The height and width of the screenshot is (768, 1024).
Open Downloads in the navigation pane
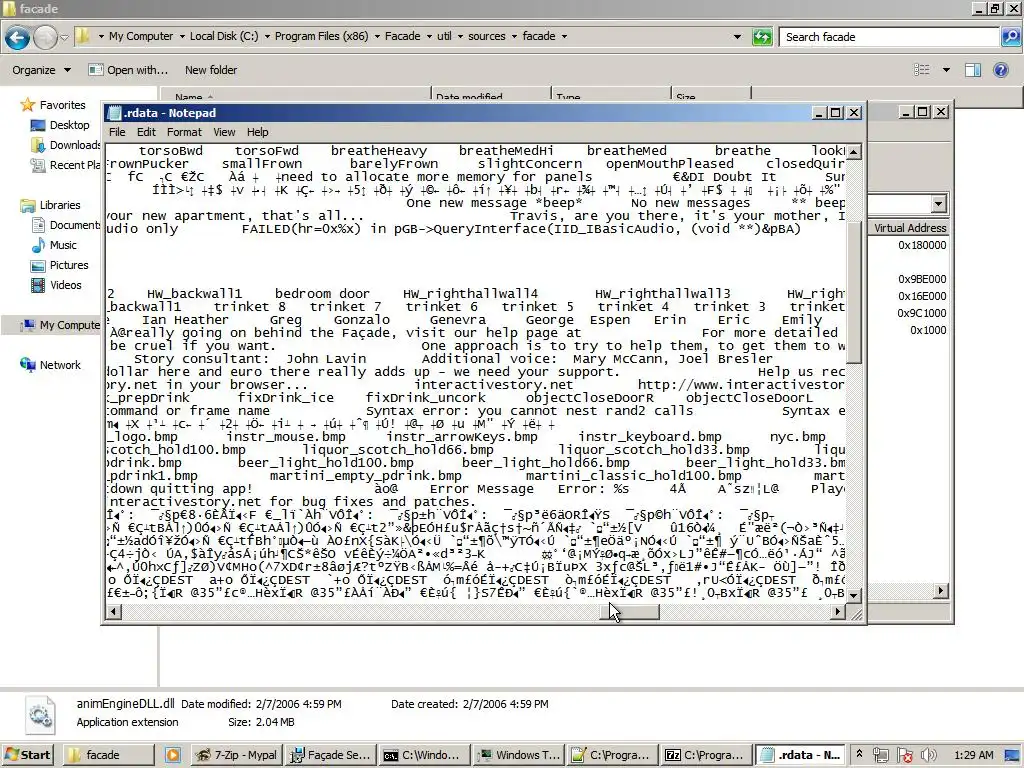click(65, 145)
